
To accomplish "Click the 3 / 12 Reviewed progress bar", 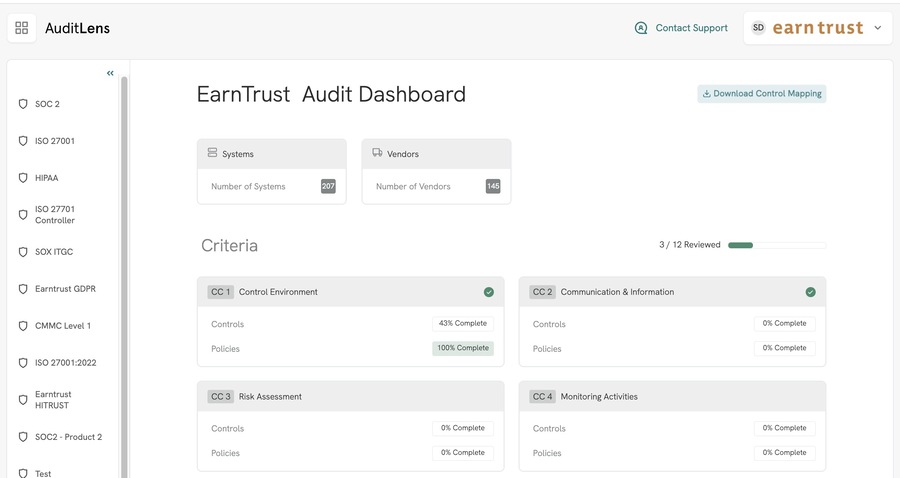I will 777,245.
